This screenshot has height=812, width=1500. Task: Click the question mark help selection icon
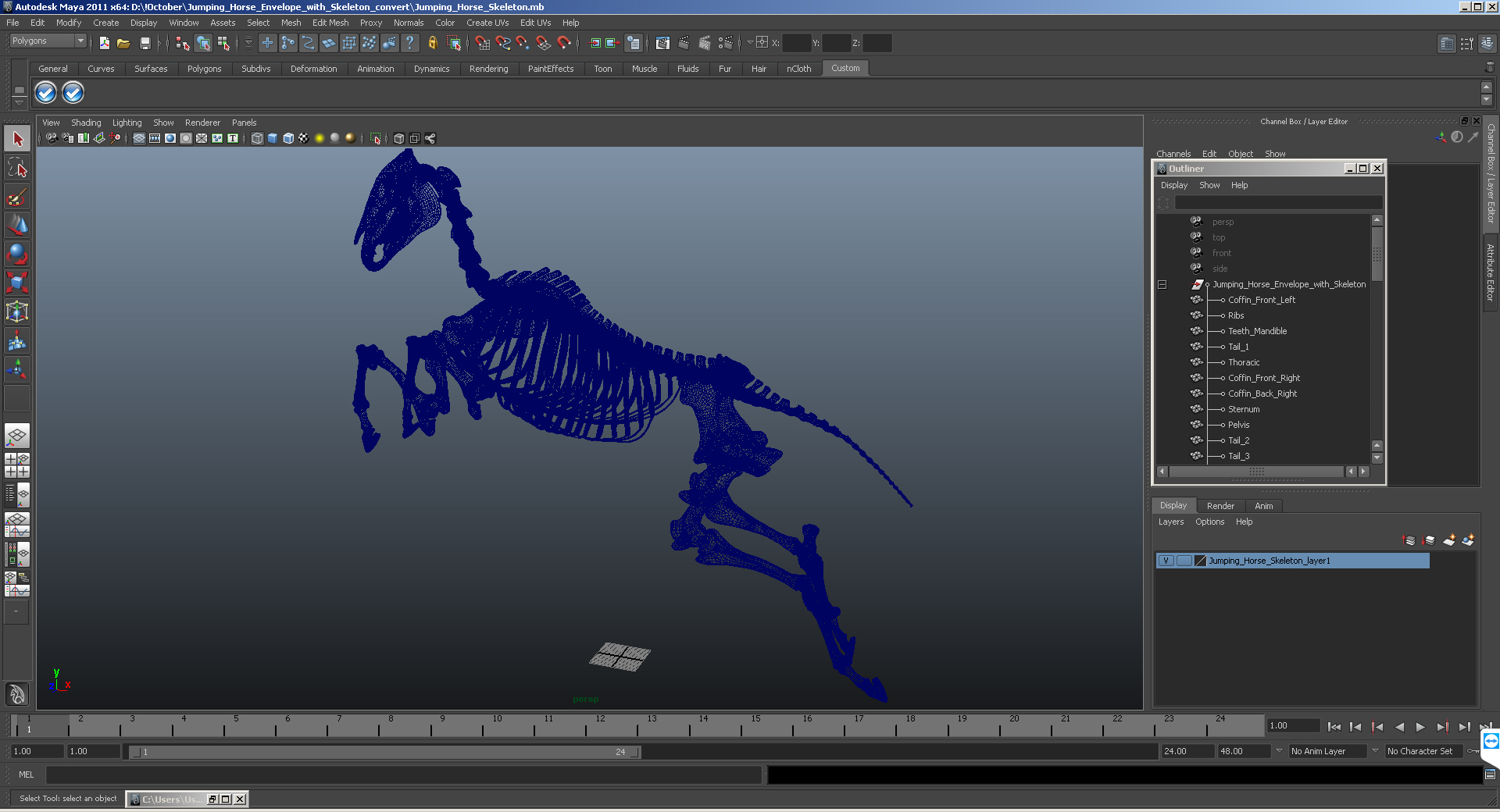[x=409, y=43]
